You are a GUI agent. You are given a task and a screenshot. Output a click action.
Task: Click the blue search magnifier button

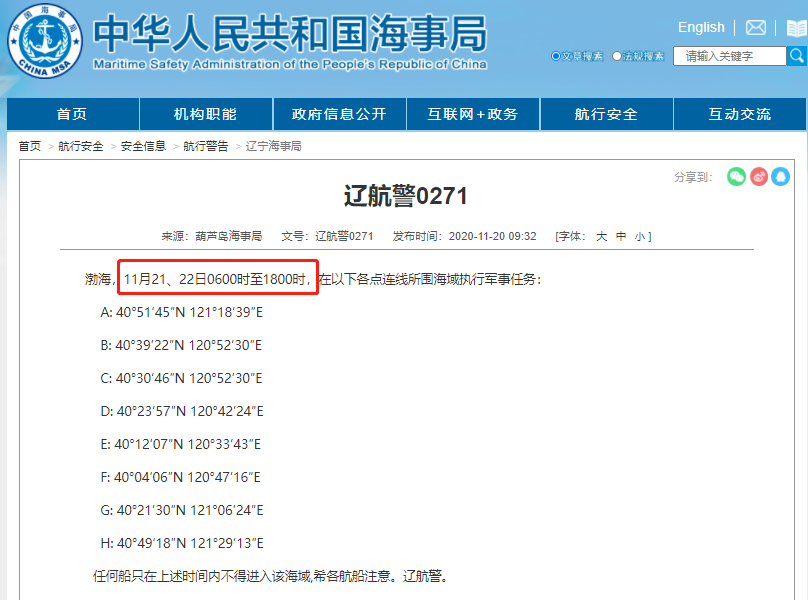click(x=797, y=56)
